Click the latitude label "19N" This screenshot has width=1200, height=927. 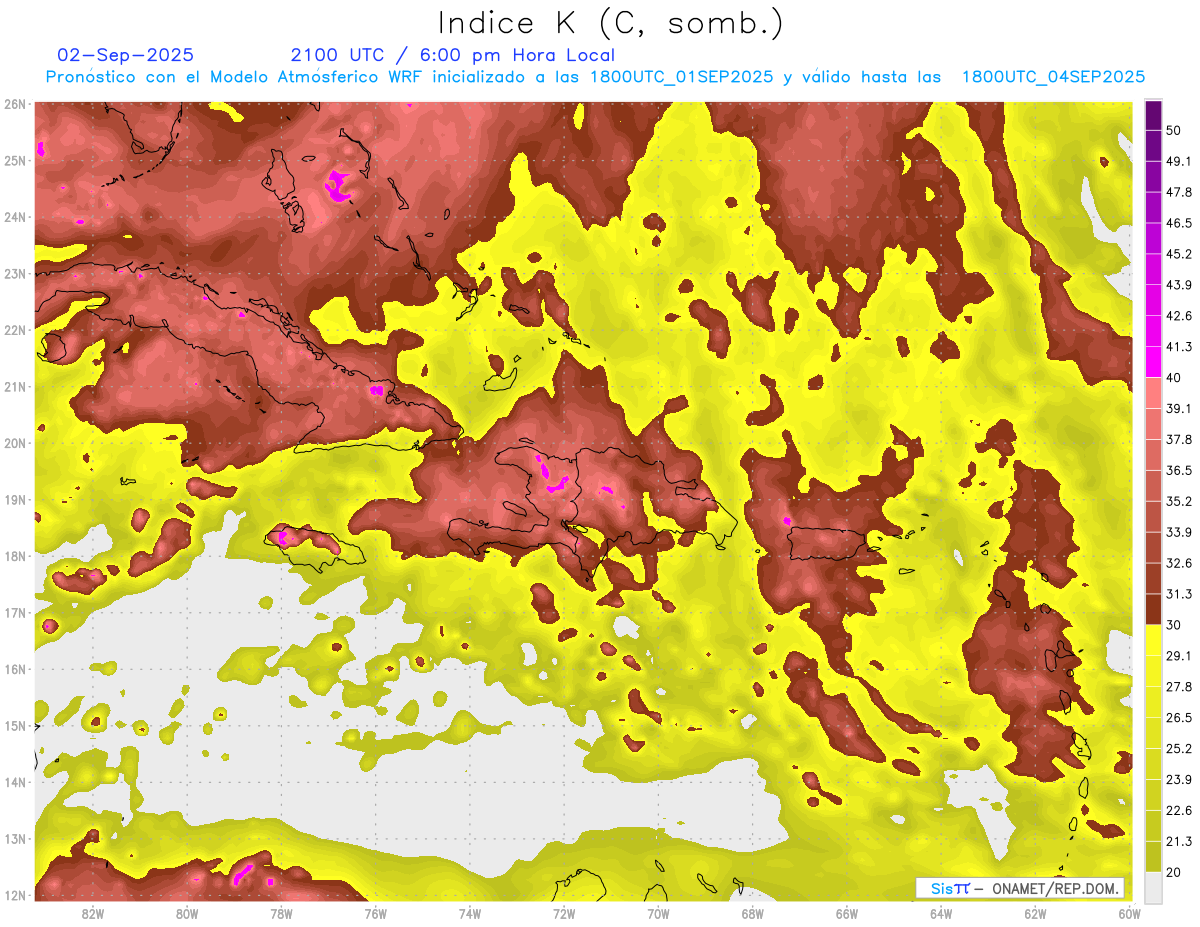click(15, 499)
